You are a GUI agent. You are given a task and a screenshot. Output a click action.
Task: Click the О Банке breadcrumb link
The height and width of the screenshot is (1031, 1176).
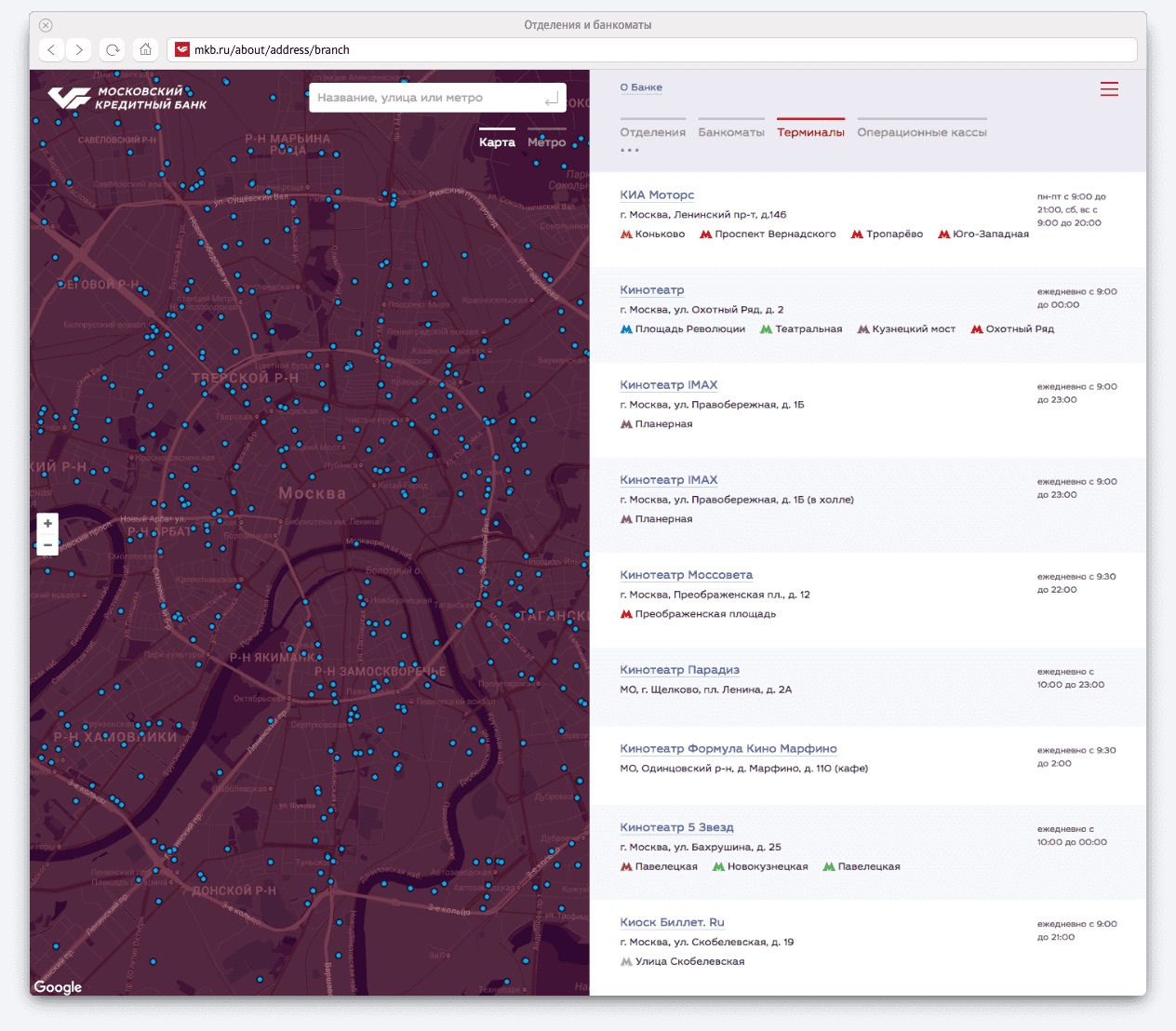641,87
